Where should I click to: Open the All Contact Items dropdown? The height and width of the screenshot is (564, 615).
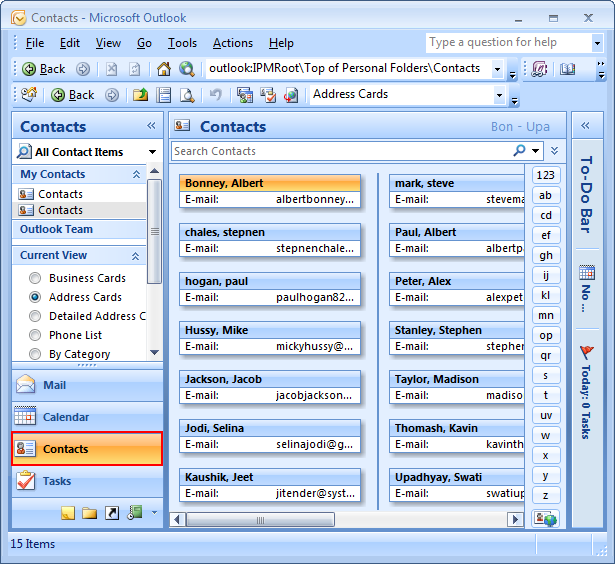tap(152, 152)
